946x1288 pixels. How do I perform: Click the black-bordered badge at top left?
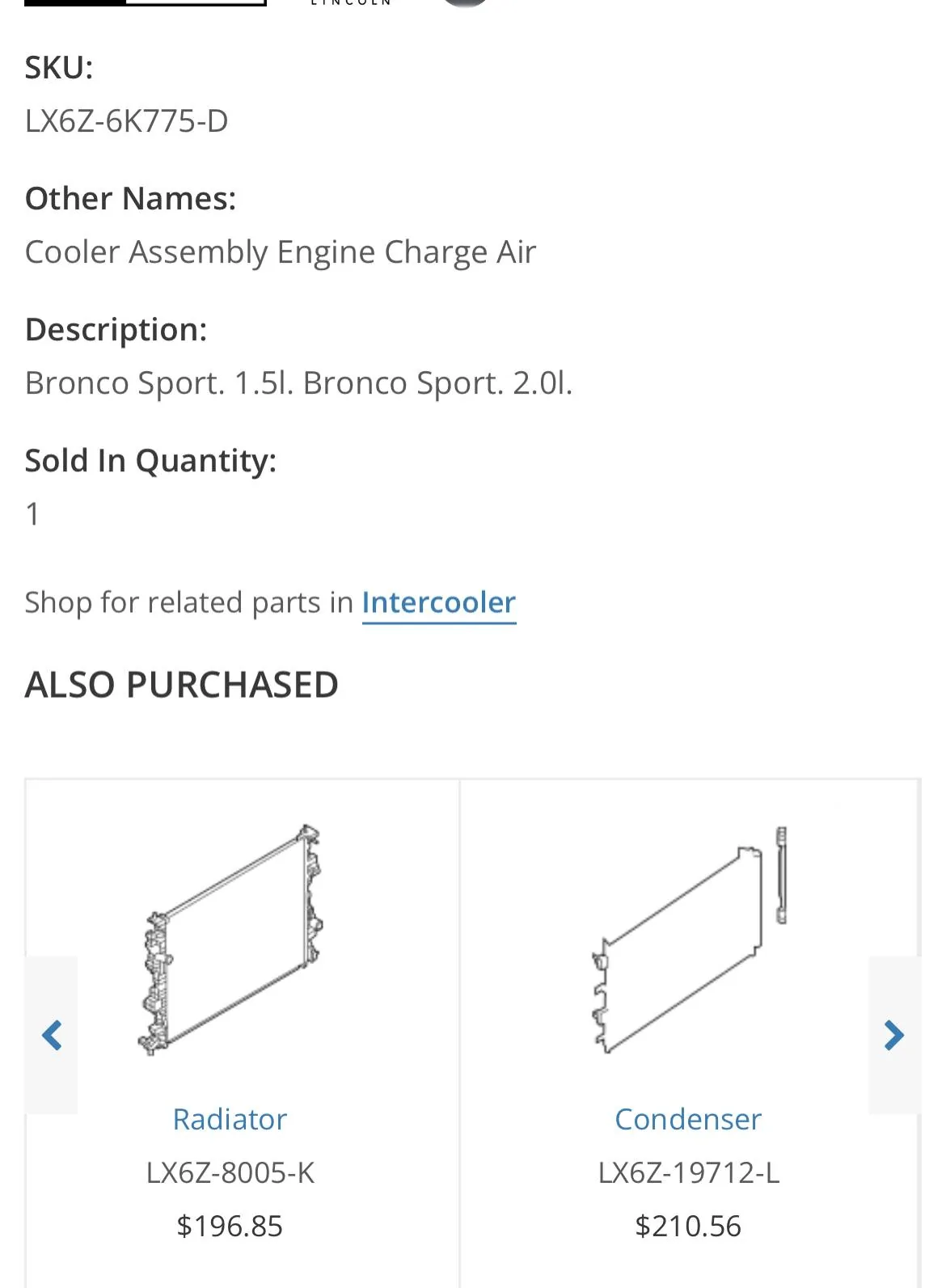[146, 3]
